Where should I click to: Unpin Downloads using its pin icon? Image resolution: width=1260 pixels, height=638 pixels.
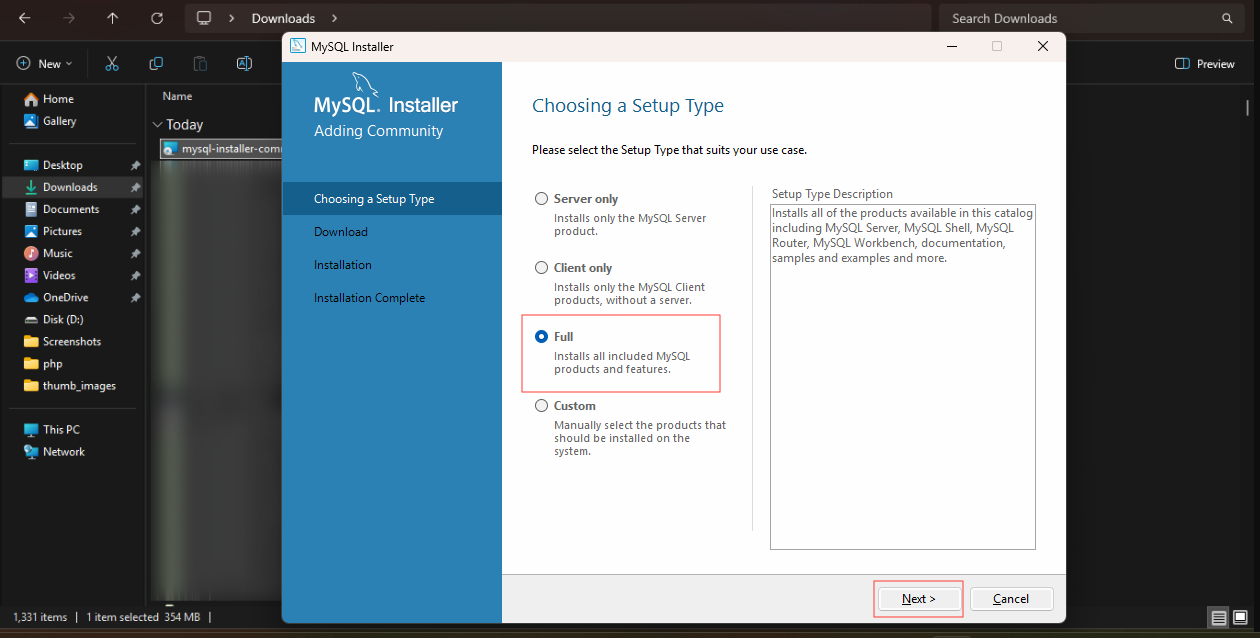click(135, 187)
